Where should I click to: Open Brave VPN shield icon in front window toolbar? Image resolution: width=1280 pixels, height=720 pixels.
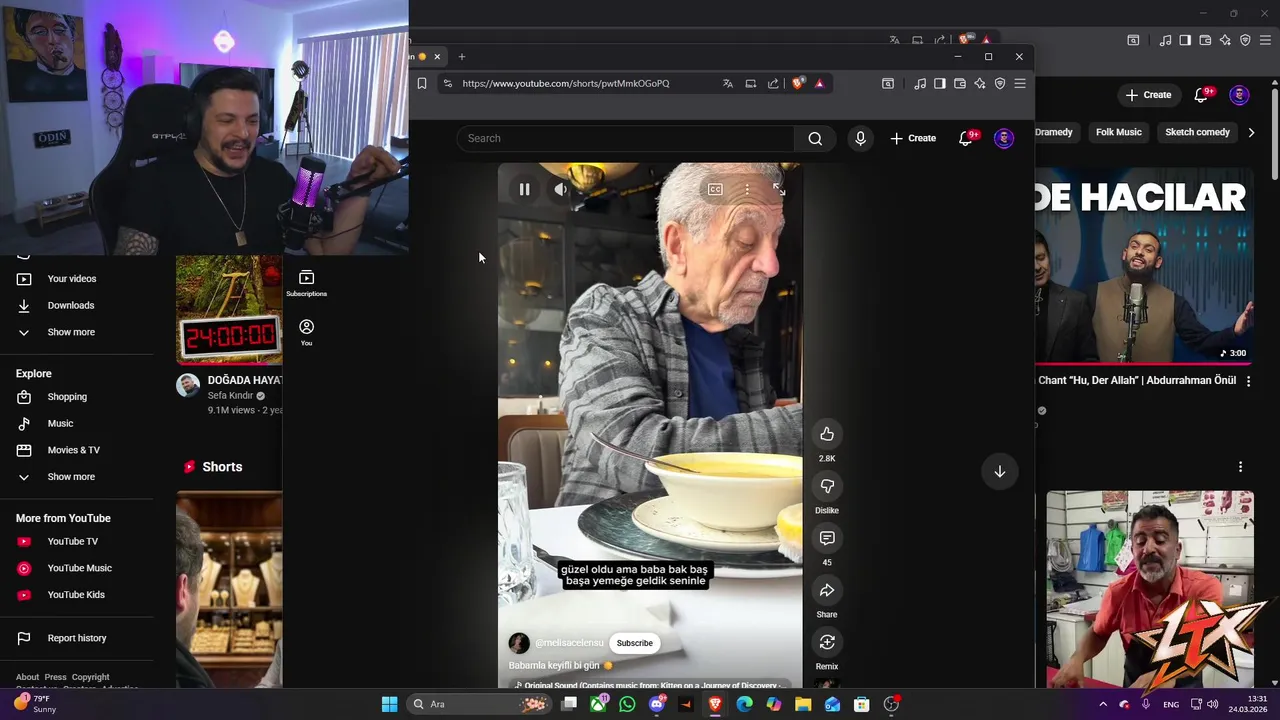(1000, 84)
